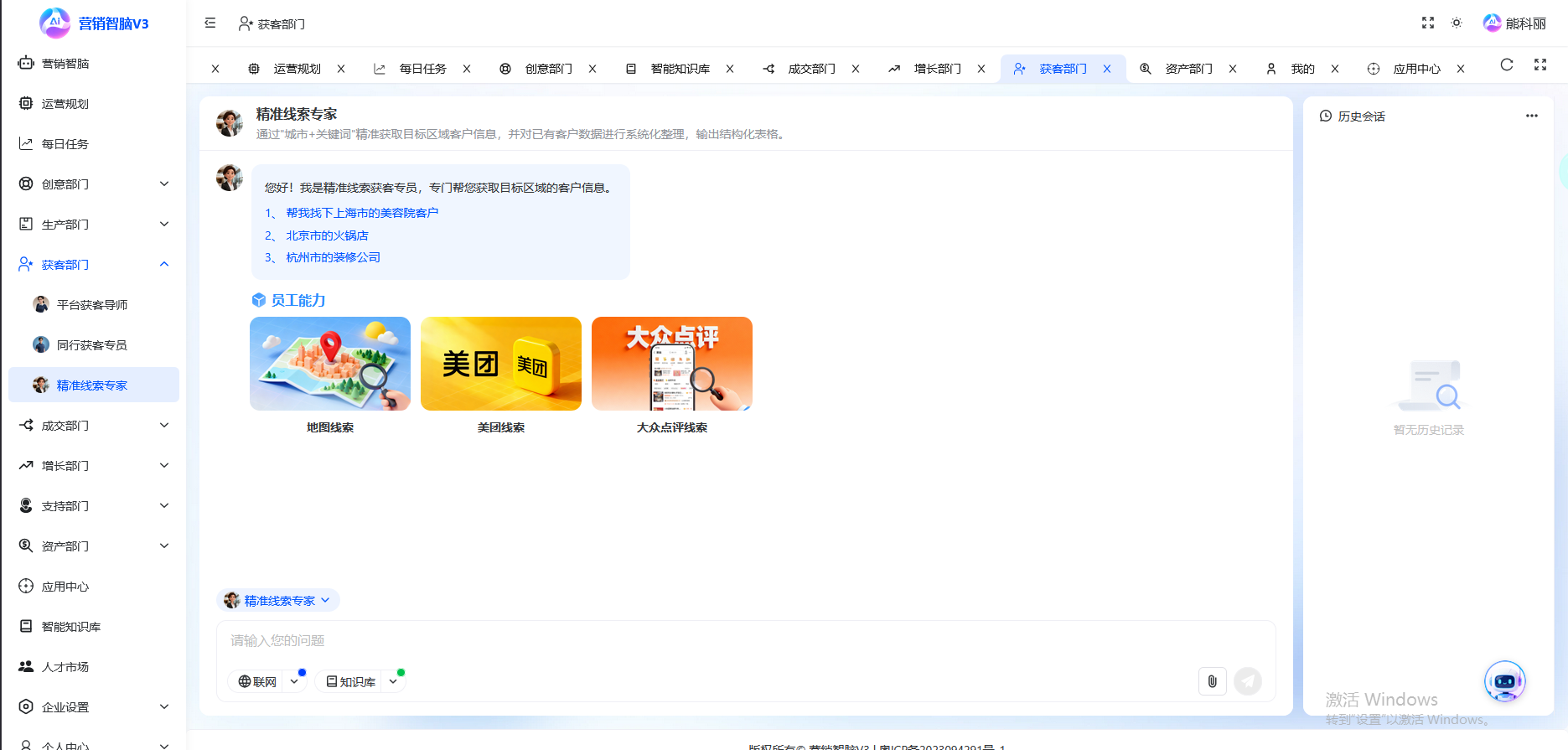This screenshot has height=750, width=1568.
Task: Close the 智能知识库 tab
Action: click(730, 69)
